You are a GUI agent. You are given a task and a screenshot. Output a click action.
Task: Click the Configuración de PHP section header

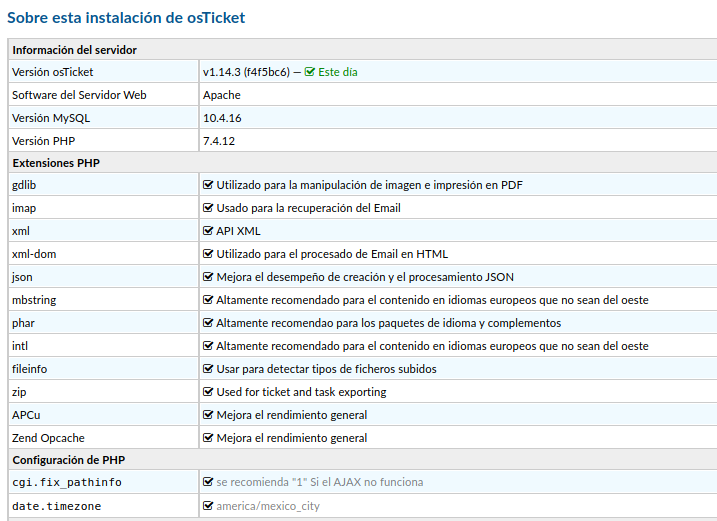coord(69,460)
